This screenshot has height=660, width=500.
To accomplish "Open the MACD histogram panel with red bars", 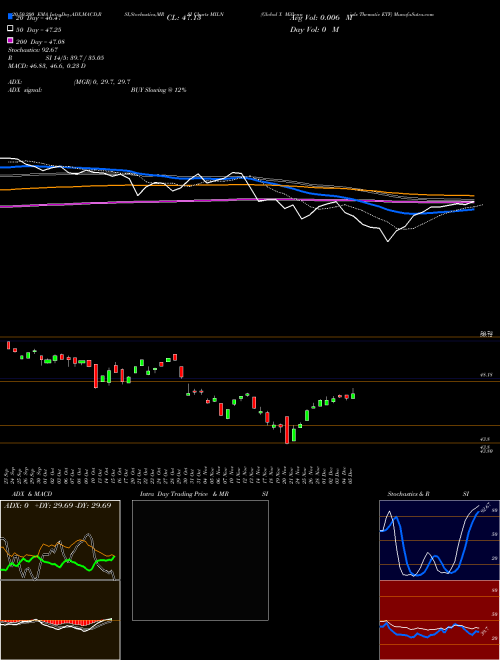I will pos(60,620).
